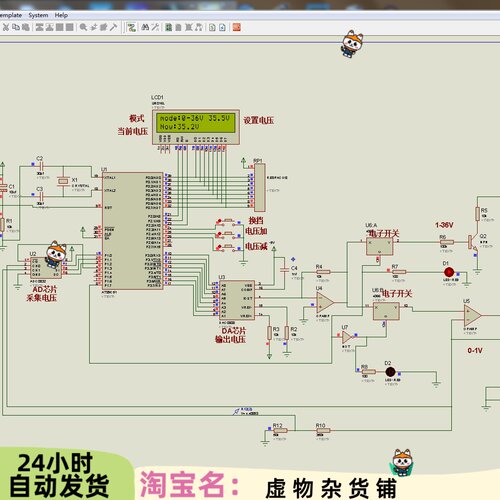
Task: Select resistor R5
Action: (478, 214)
